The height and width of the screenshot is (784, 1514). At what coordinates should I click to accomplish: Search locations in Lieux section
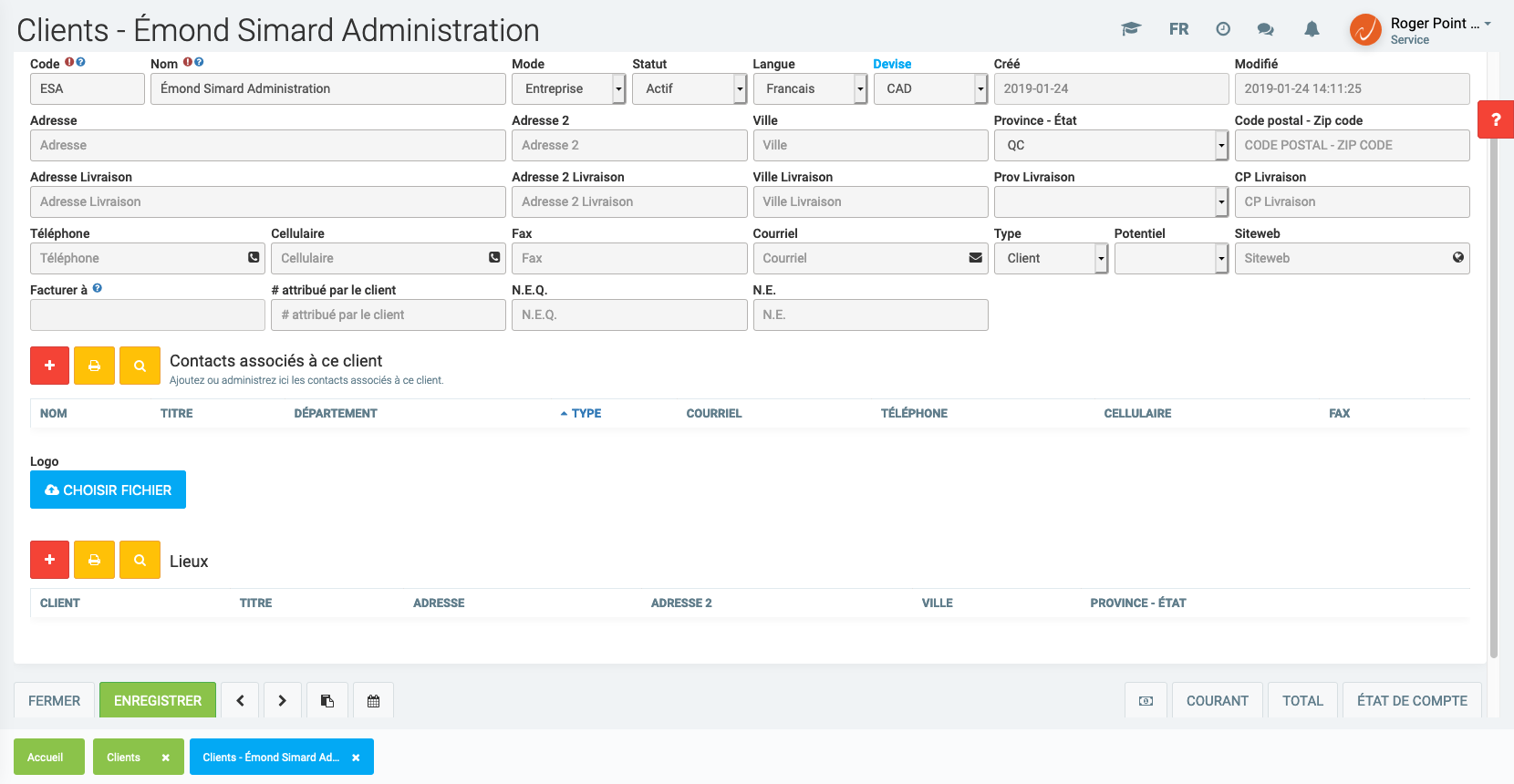coord(140,560)
